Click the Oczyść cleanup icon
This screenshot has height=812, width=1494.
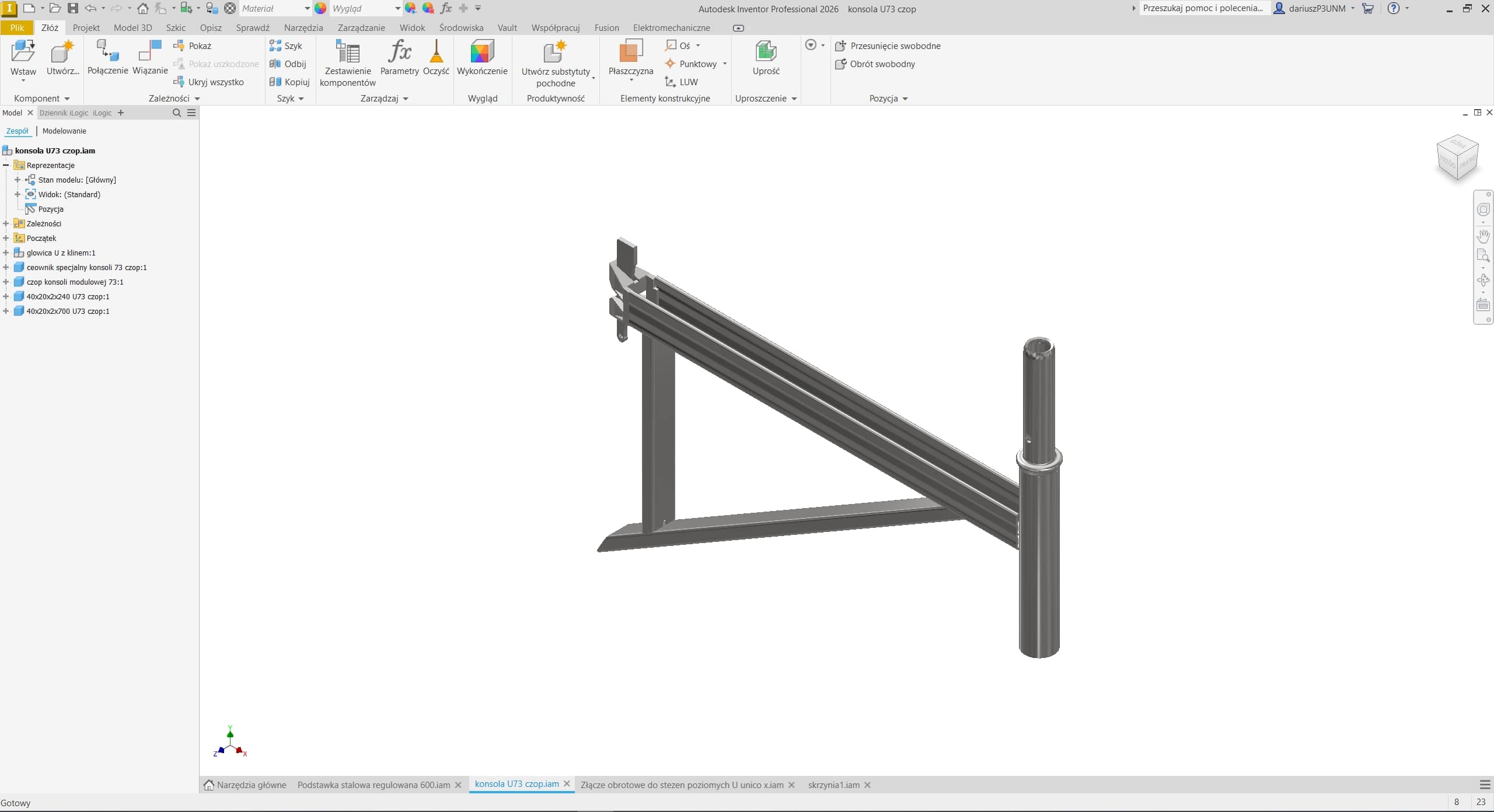(x=436, y=51)
